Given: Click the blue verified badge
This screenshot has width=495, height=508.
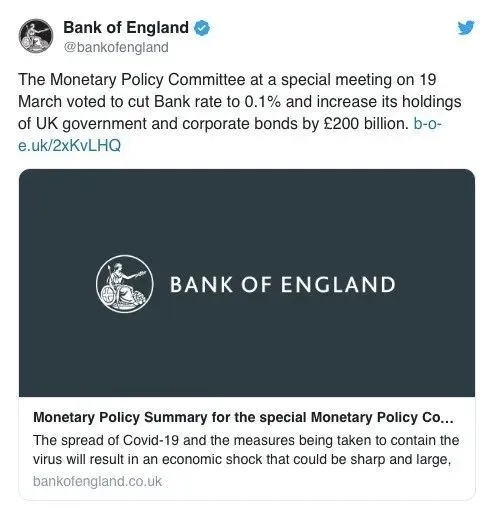Looking at the screenshot, I should (202, 27).
